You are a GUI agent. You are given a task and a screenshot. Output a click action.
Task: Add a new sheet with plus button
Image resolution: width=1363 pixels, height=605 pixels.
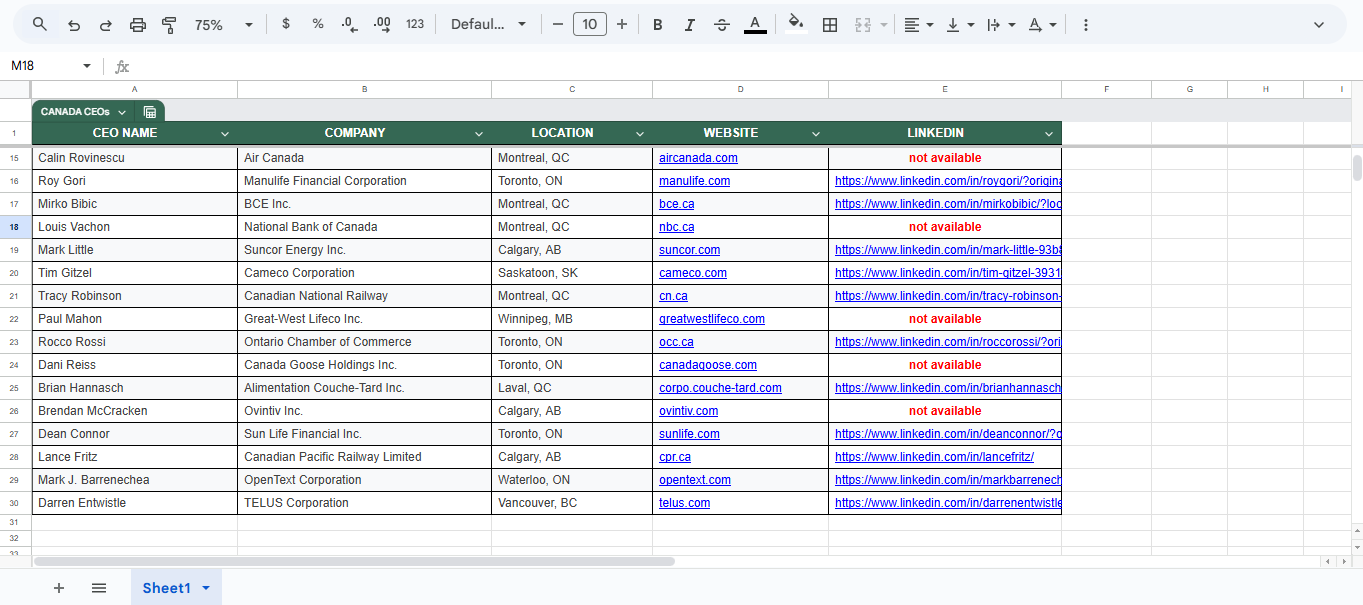click(59, 588)
